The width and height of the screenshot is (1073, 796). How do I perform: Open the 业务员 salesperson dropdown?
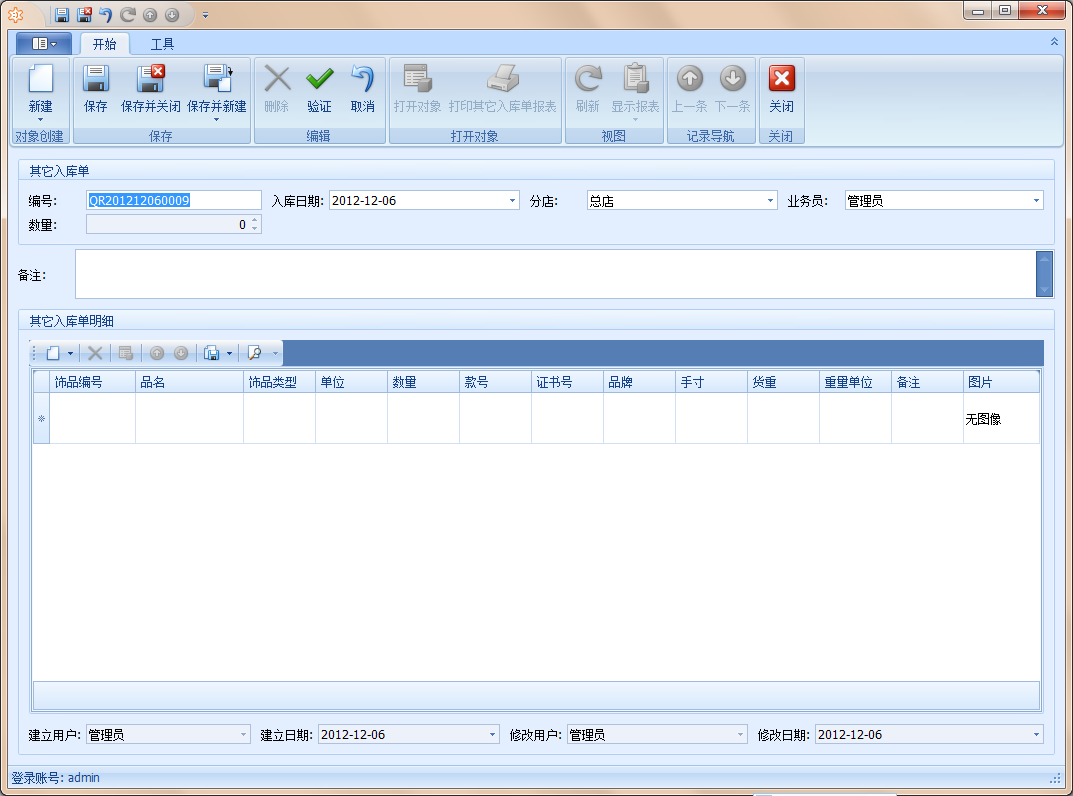(x=1036, y=201)
